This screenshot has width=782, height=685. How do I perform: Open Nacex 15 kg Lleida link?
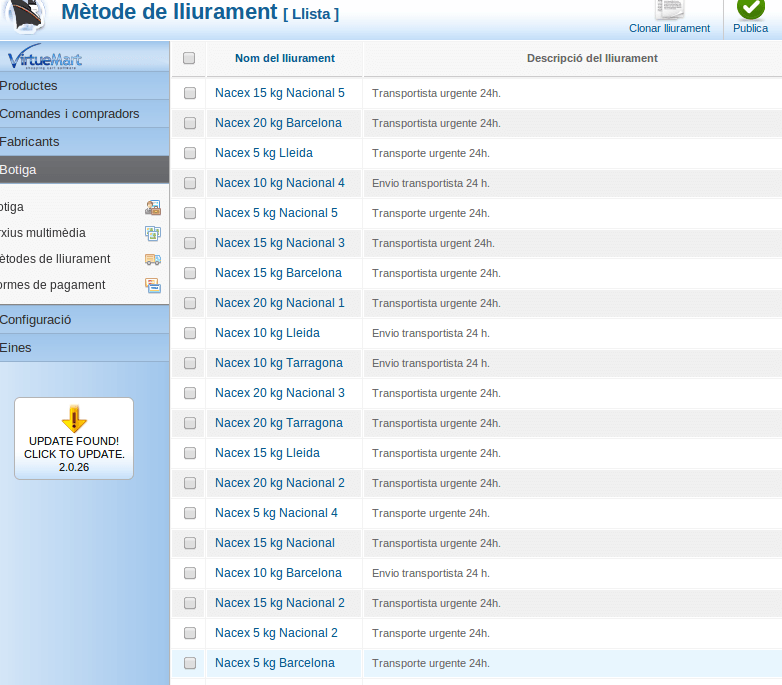click(267, 453)
